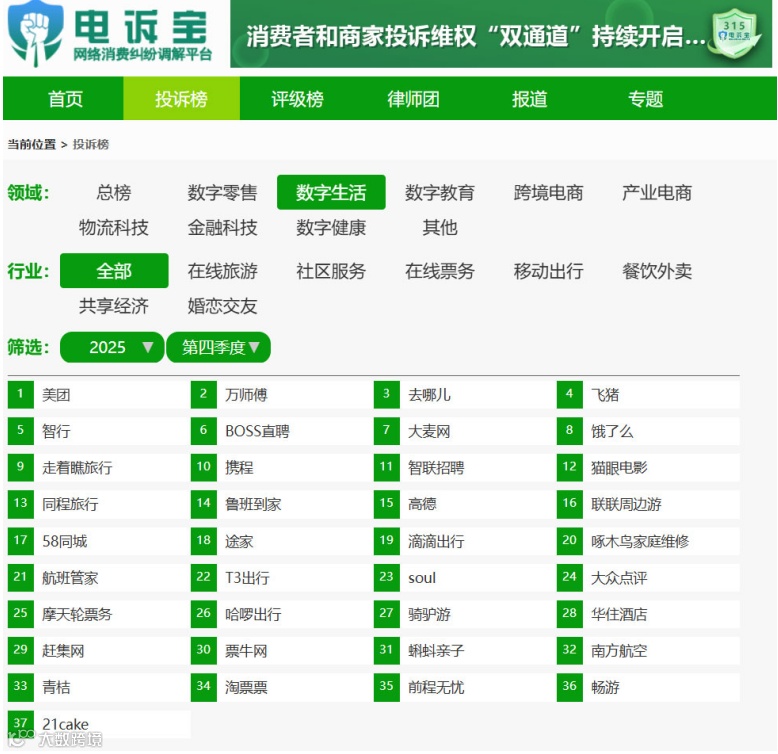Screen dimensions: 778x754
Task: Switch to the 律师团 tab
Action: pos(413,99)
